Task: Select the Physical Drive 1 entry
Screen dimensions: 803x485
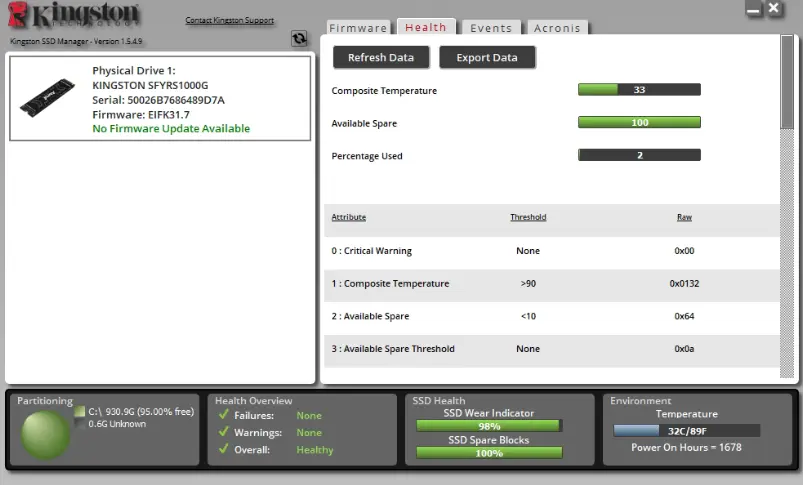Action: (160, 98)
